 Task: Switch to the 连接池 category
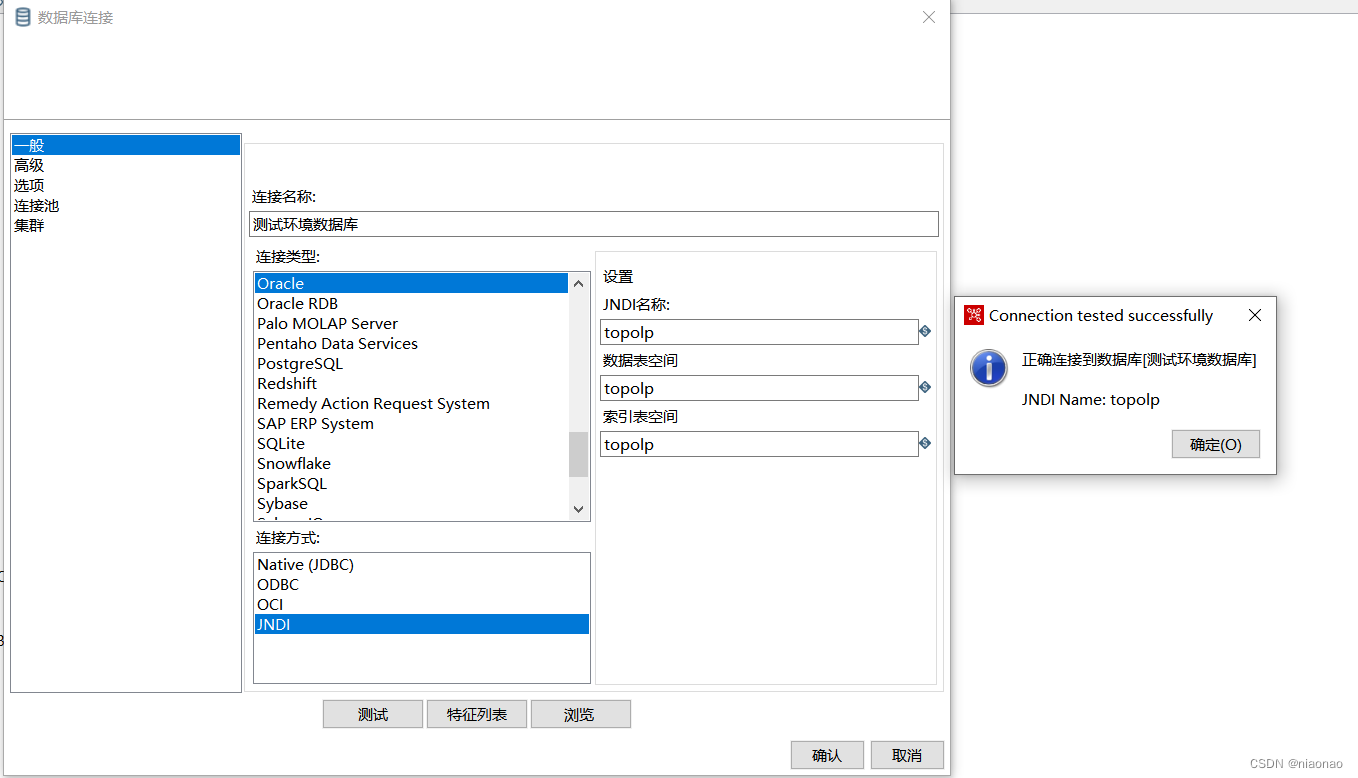126,205
